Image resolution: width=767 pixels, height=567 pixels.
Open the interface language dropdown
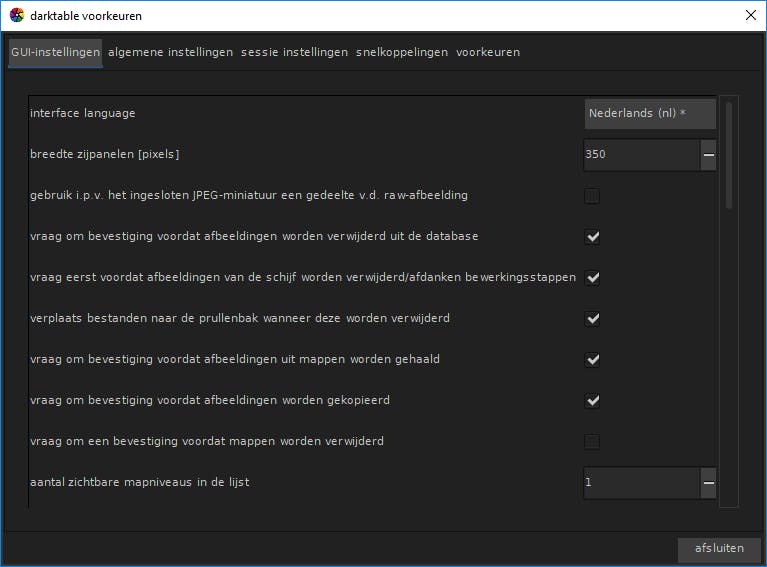coord(650,114)
